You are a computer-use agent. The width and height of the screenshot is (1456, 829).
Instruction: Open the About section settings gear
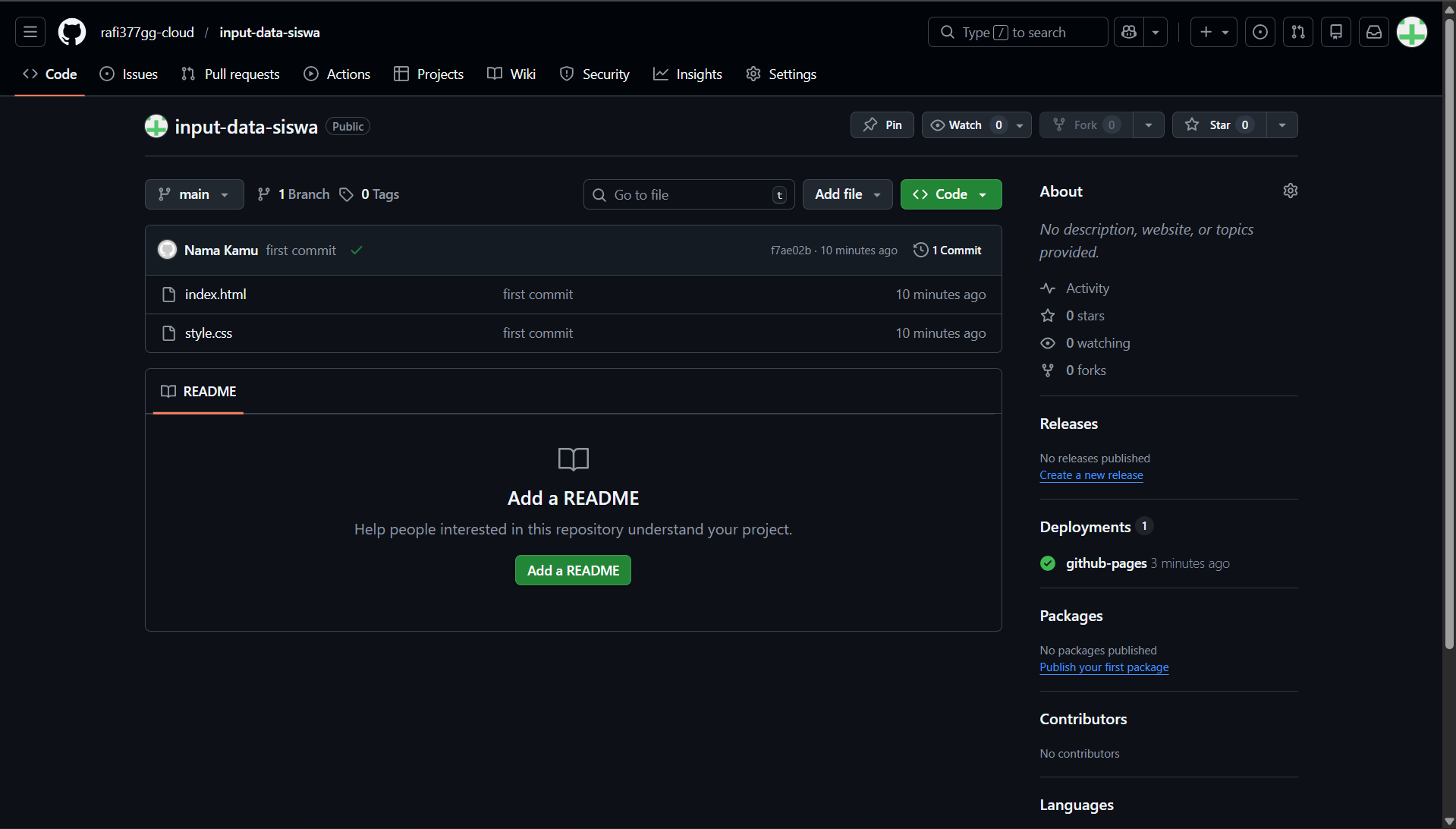[1290, 191]
